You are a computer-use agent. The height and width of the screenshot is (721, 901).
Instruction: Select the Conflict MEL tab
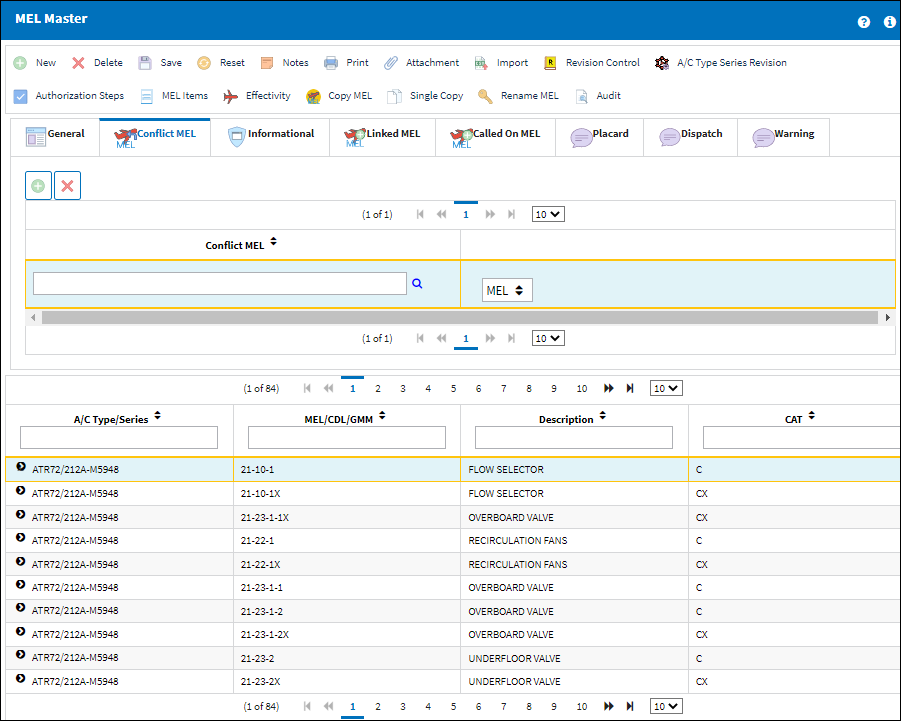(155, 137)
